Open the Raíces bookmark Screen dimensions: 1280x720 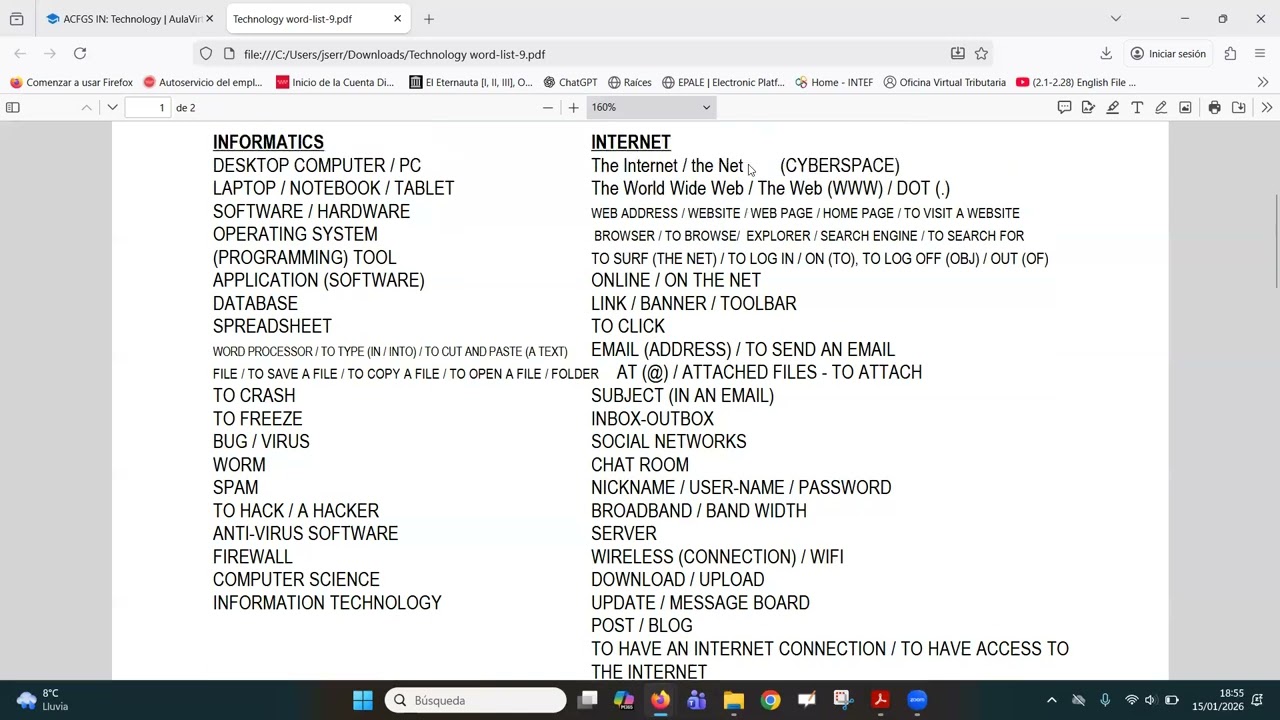629,82
